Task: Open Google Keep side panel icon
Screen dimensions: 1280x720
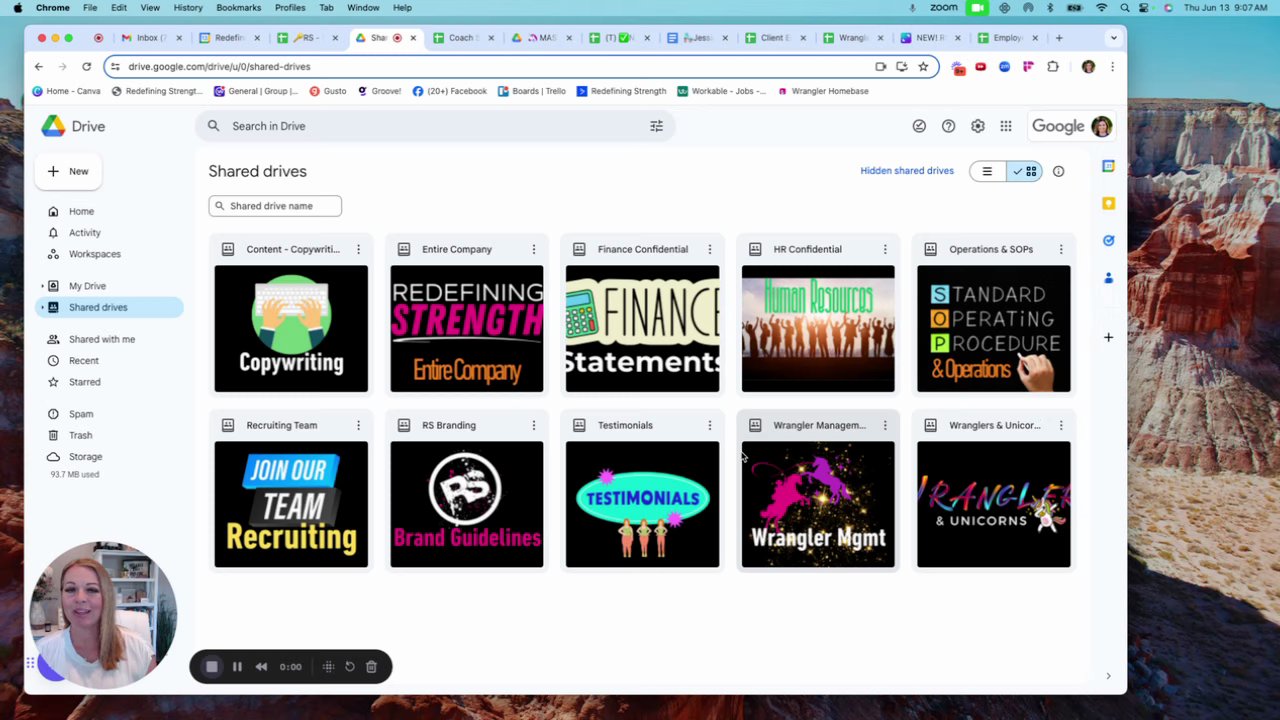Action: click(1108, 203)
